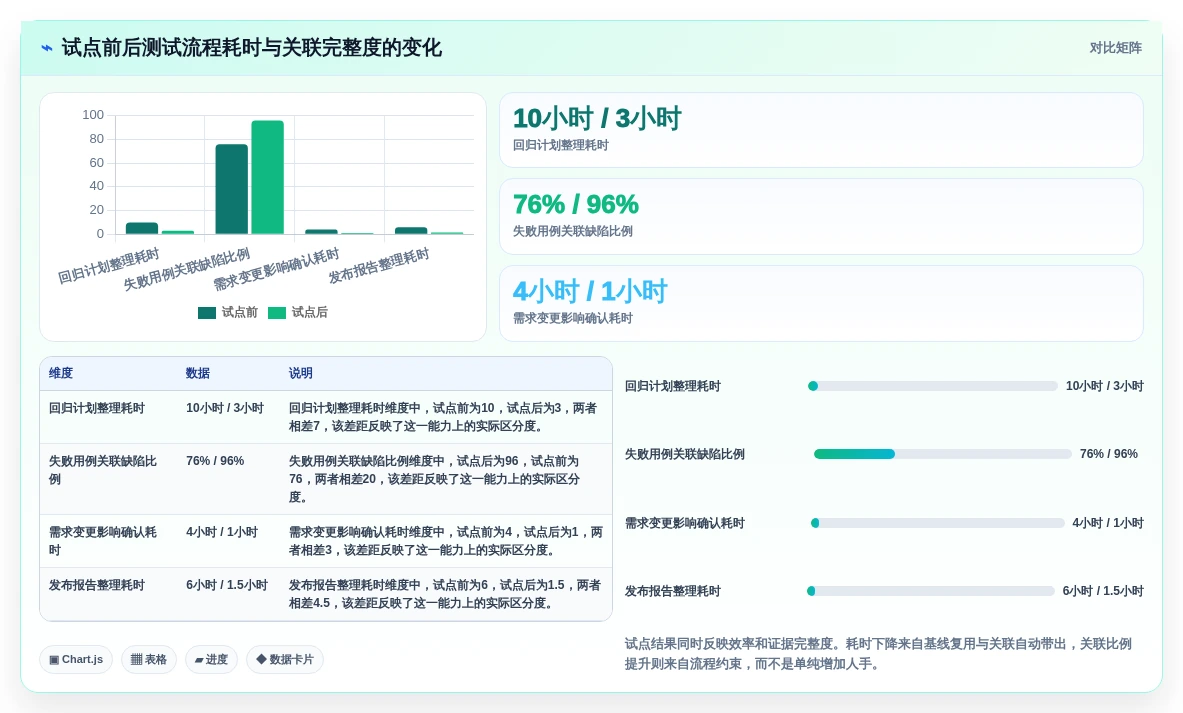
Task: Click the blue bolt icon beside the title
Action: [47, 48]
